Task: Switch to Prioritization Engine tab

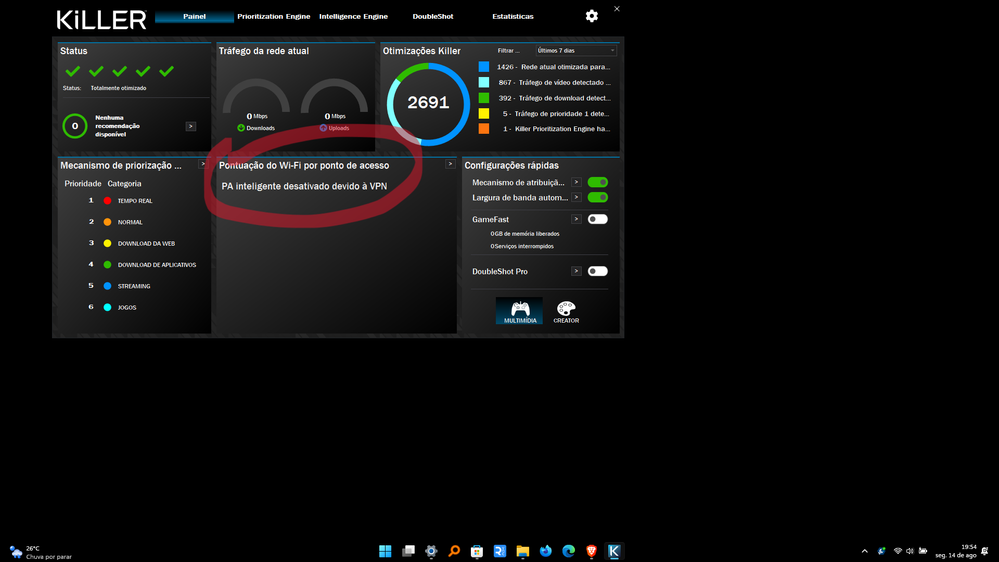Action: pos(273,17)
